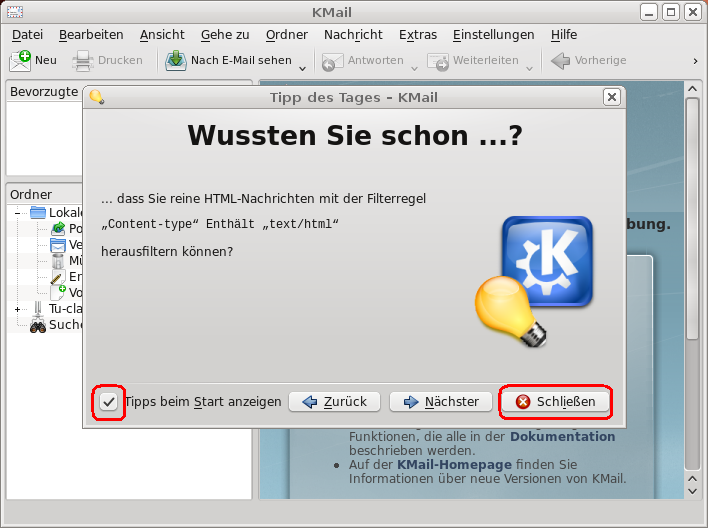This screenshot has width=708, height=528.
Task: Click the Vorherige back arrow icon
Action: [560, 61]
